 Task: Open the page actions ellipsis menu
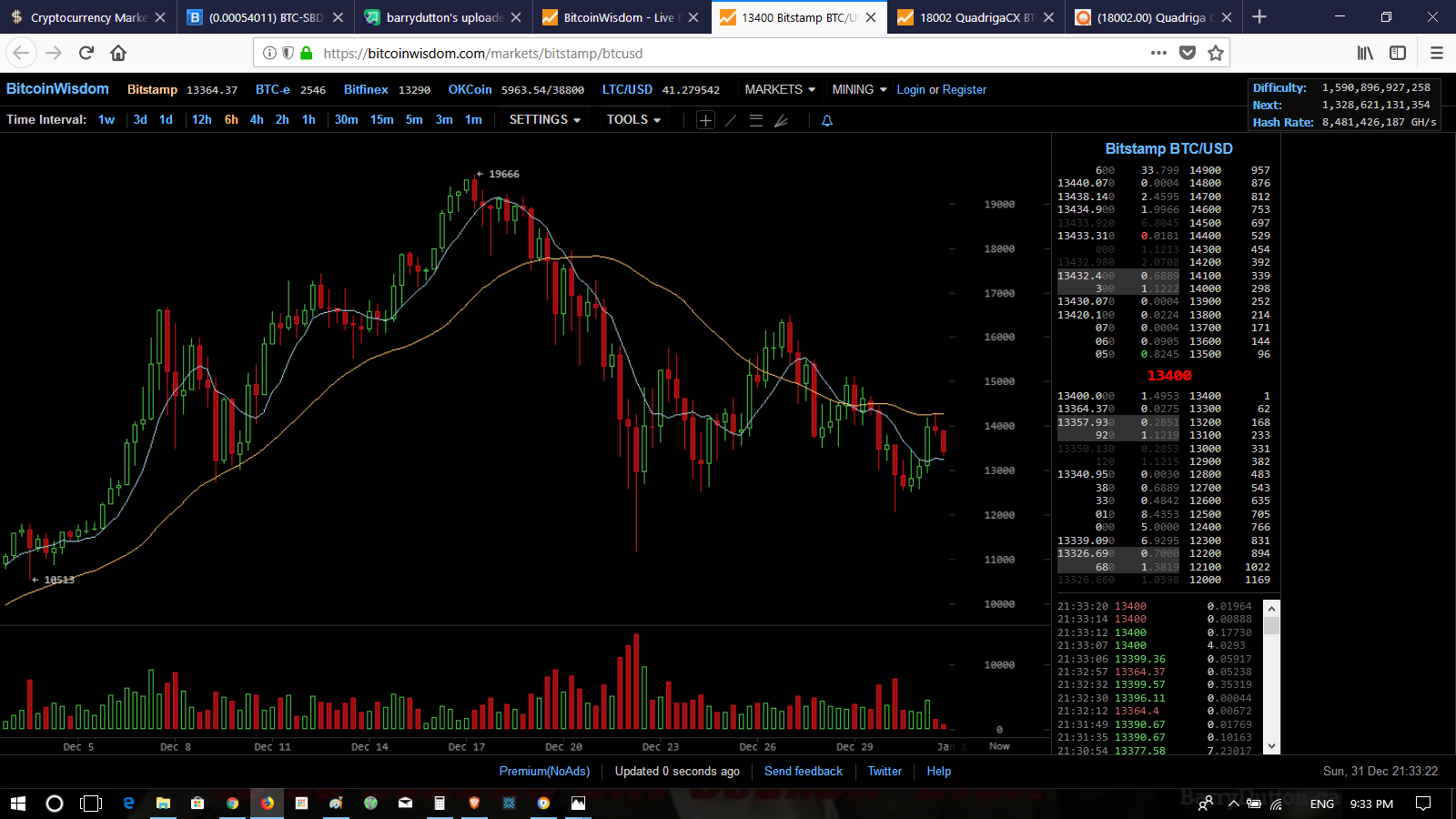[x=1158, y=53]
